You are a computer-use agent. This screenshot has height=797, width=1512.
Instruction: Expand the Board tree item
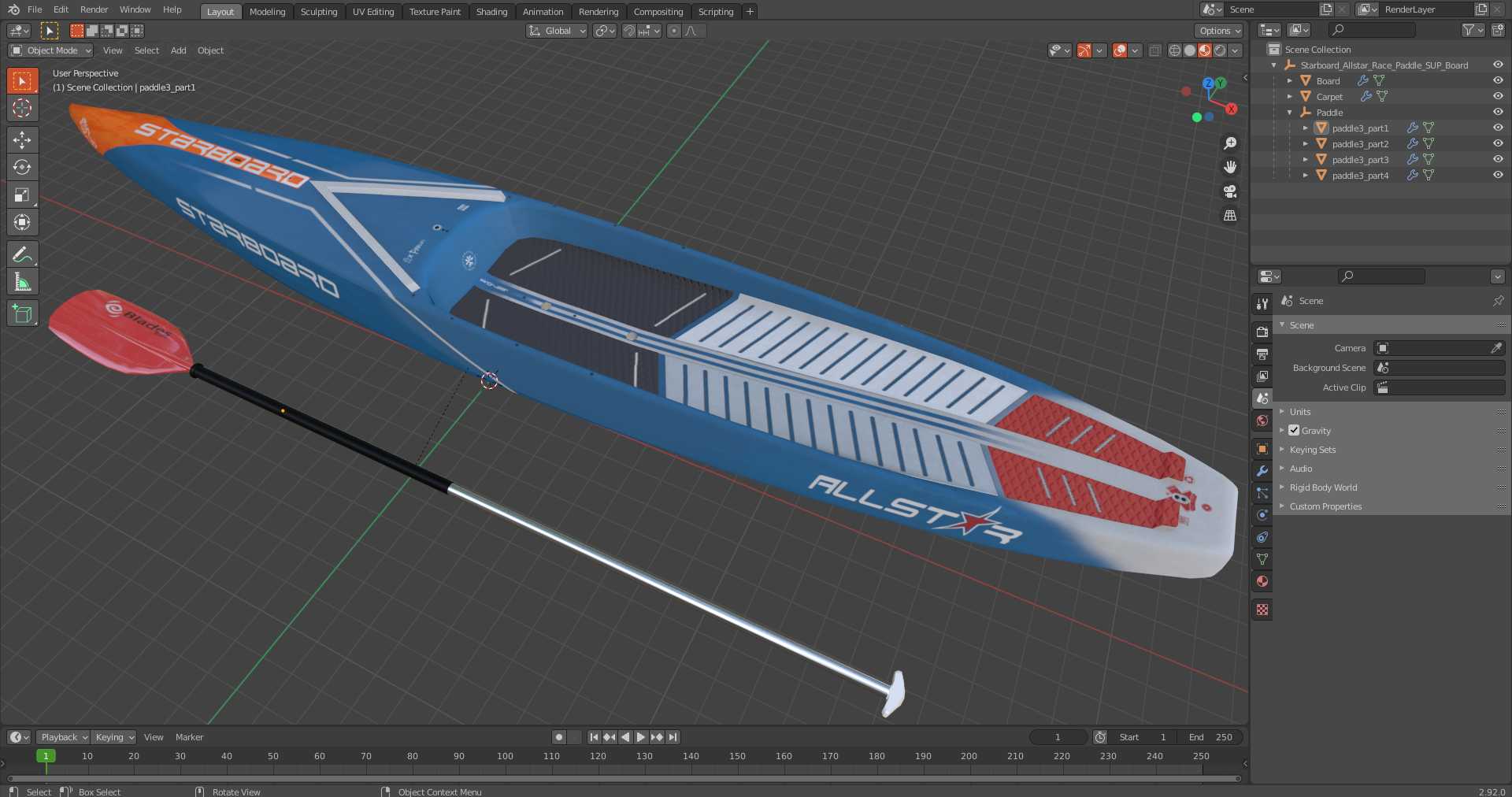click(1290, 80)
